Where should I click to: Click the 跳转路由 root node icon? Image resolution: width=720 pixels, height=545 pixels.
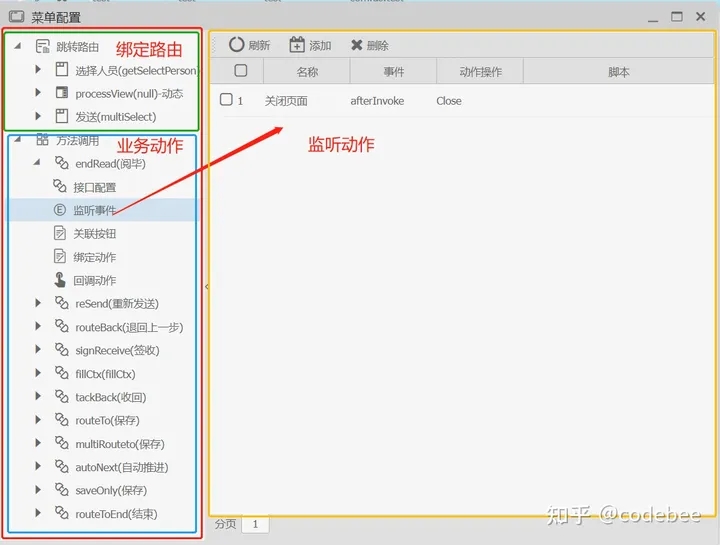[x=43, y=46]
